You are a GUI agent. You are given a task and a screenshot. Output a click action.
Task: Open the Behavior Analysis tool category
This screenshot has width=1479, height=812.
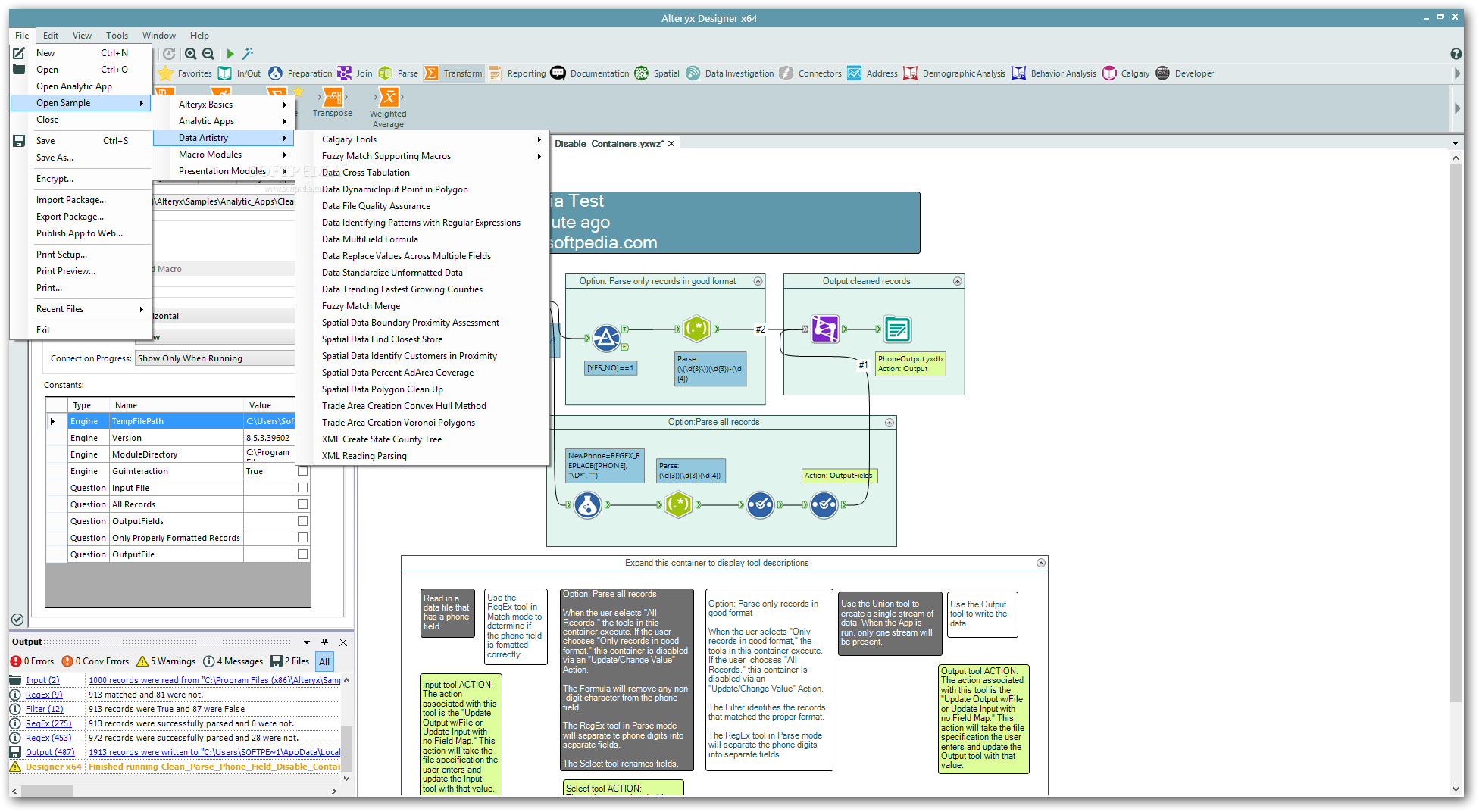[1054, 73]
